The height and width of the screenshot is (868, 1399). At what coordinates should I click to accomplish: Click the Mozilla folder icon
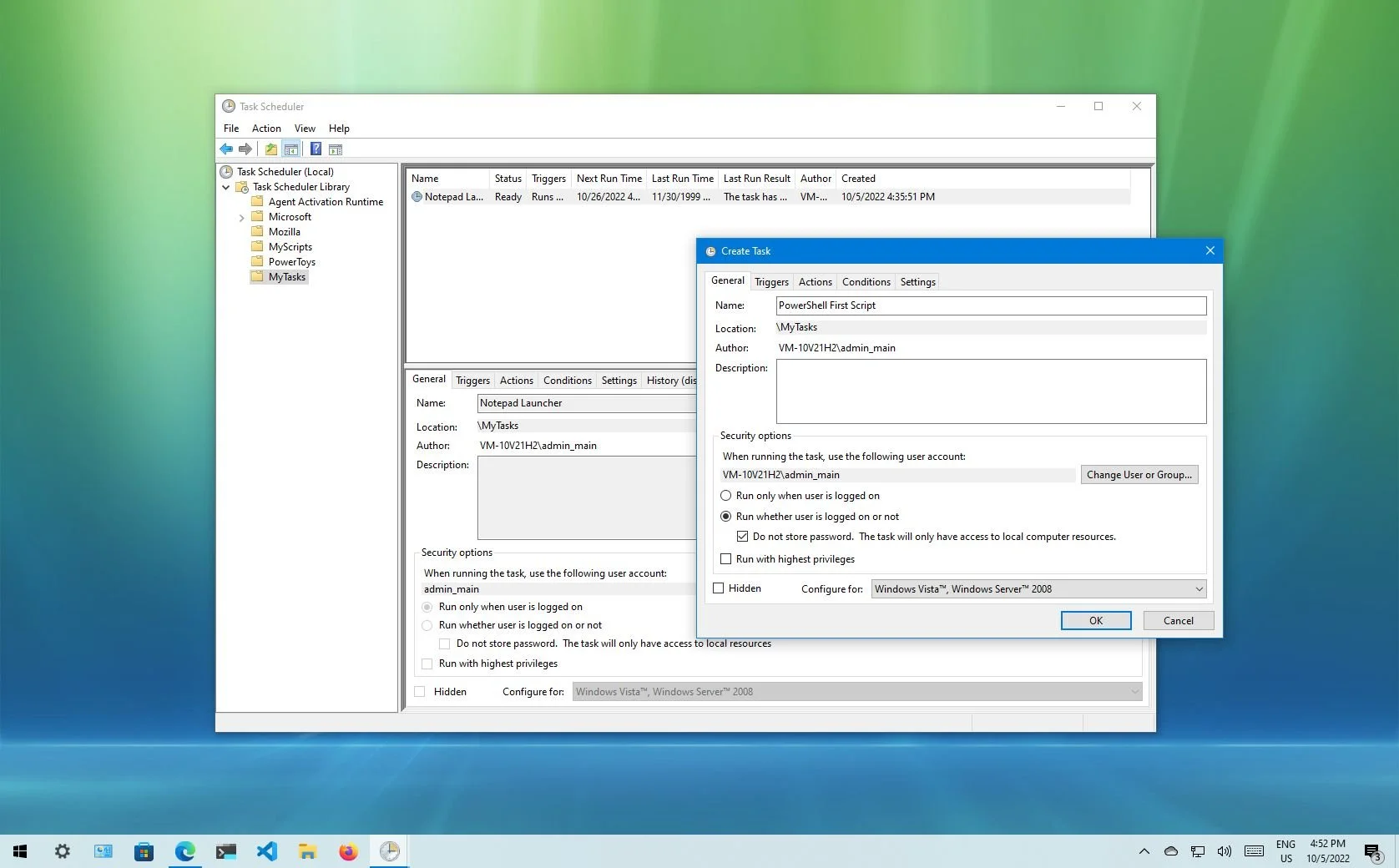coord(258,231)
